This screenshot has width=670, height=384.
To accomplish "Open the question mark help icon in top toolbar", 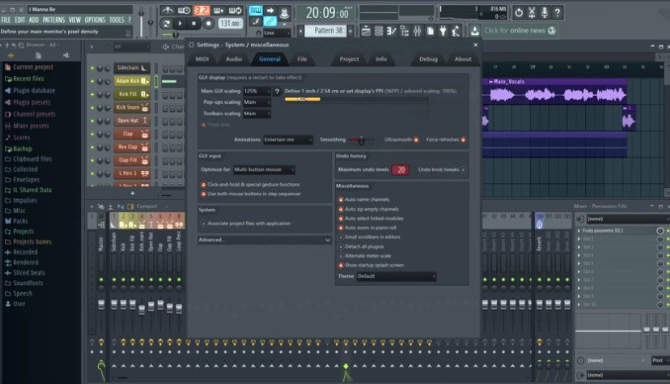I will [557, 12].
